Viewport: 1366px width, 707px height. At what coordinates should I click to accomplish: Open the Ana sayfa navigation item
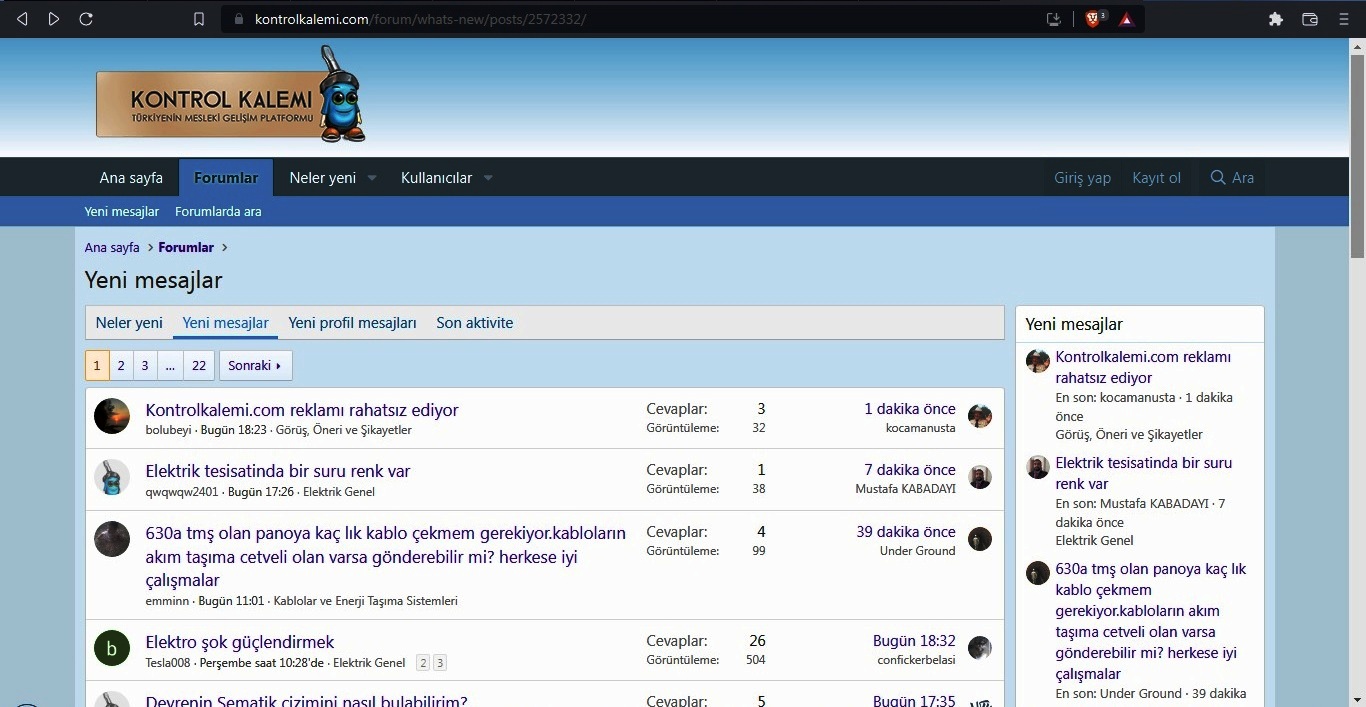131,178
